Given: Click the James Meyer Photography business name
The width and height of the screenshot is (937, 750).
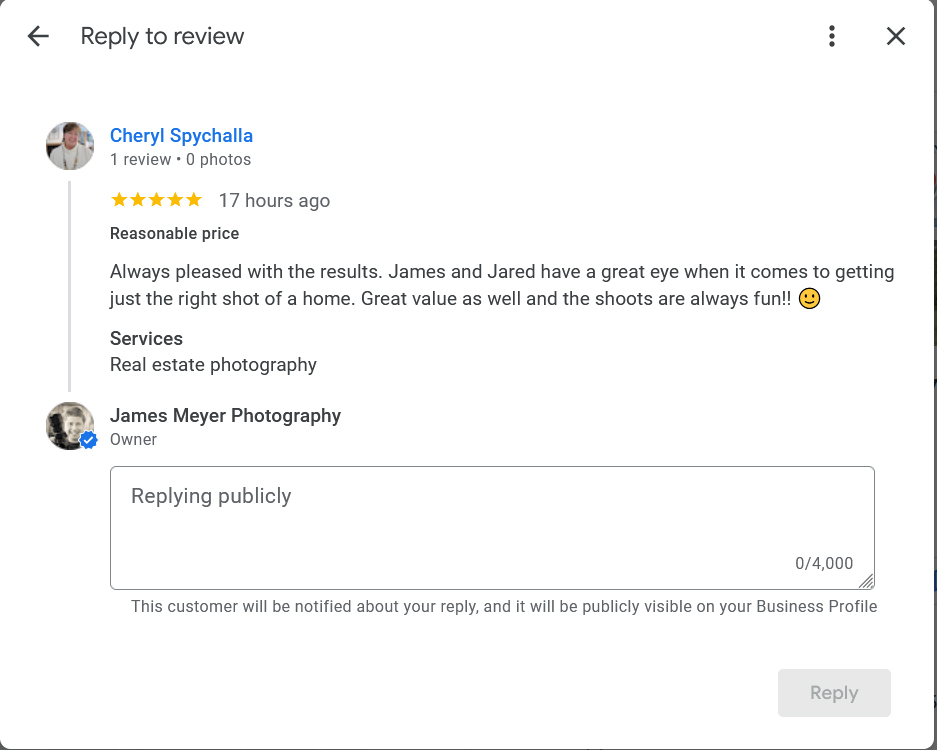Looking at the screenshot, I should 225,416.
